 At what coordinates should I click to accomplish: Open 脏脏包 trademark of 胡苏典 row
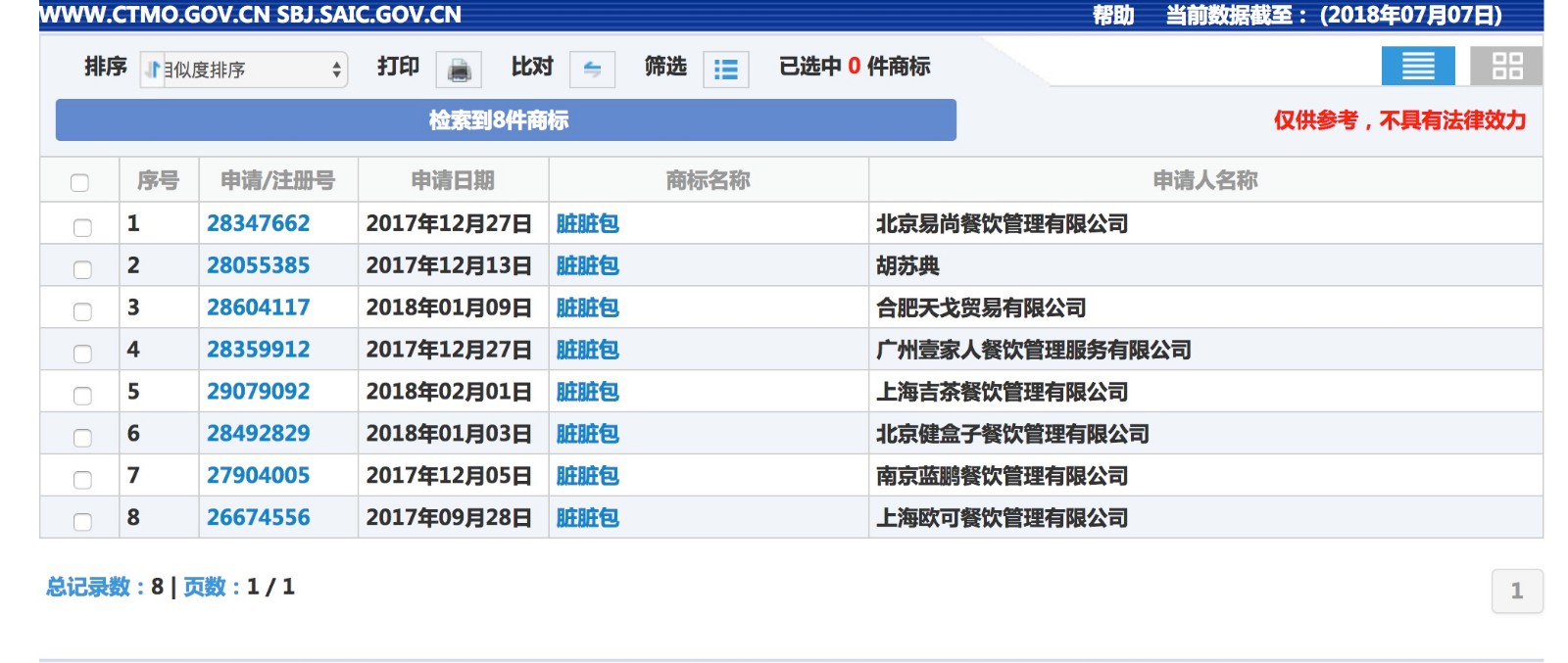coord(588,265)
